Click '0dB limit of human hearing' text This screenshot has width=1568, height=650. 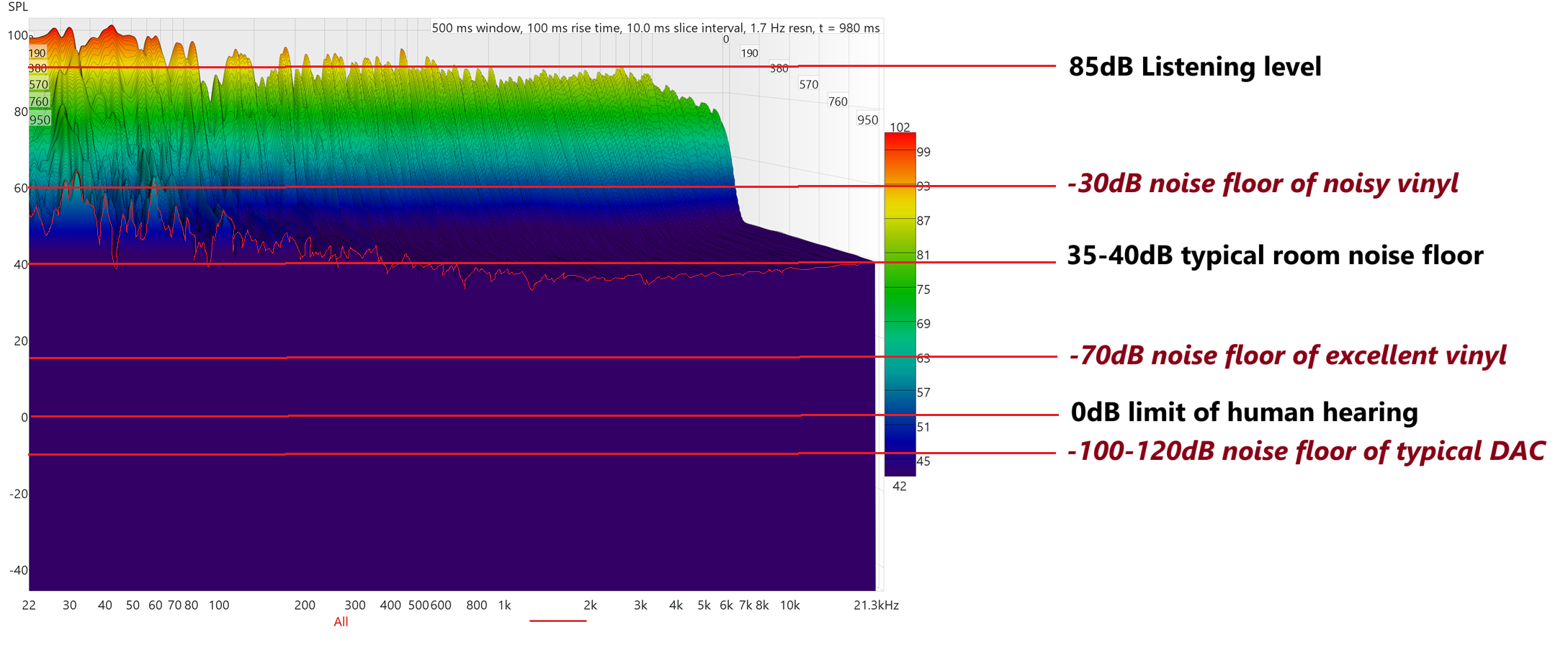[x=1244, y=412]
